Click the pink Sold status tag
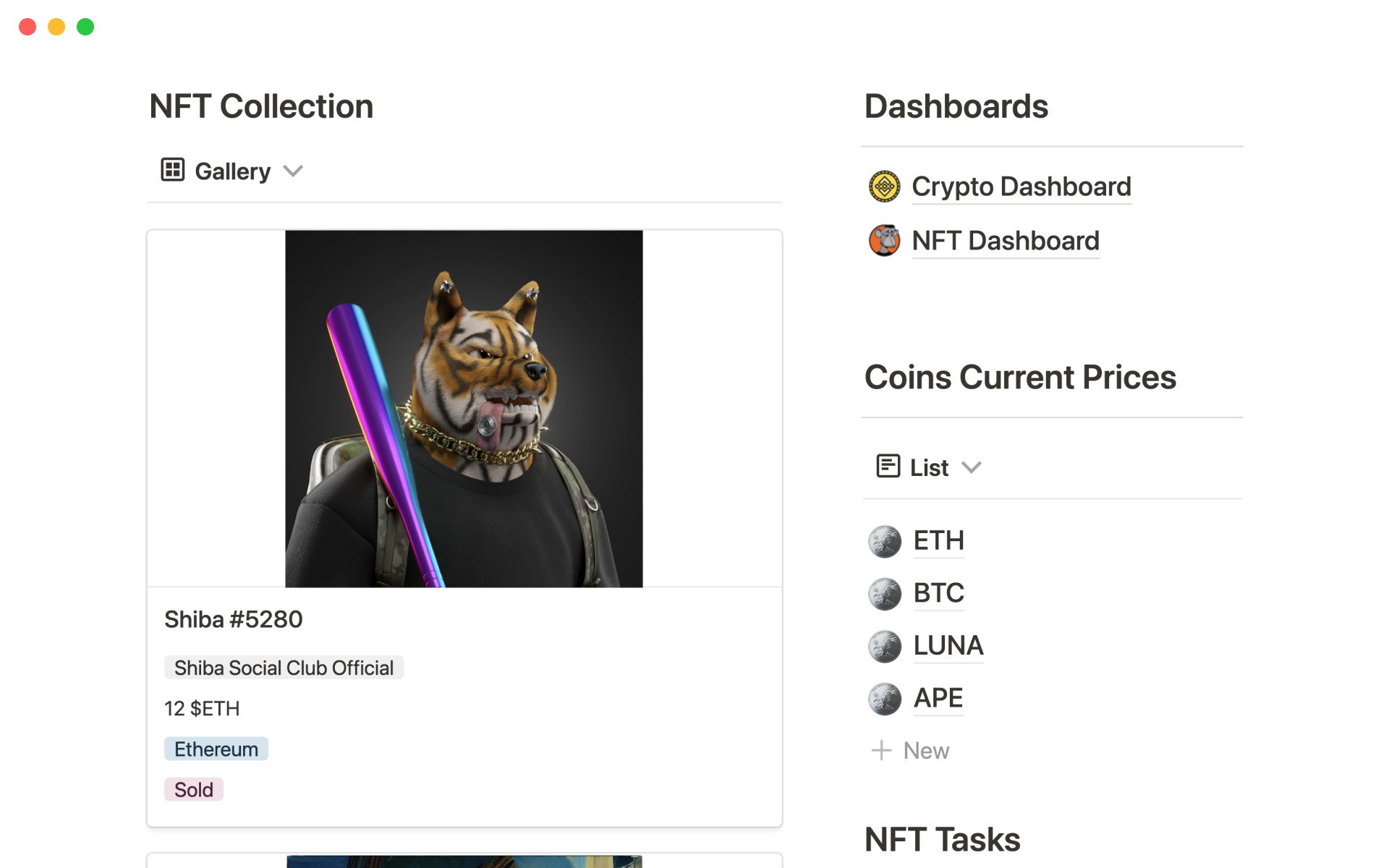This screenshot has width=1389, height=868. (x=193, y=789)
